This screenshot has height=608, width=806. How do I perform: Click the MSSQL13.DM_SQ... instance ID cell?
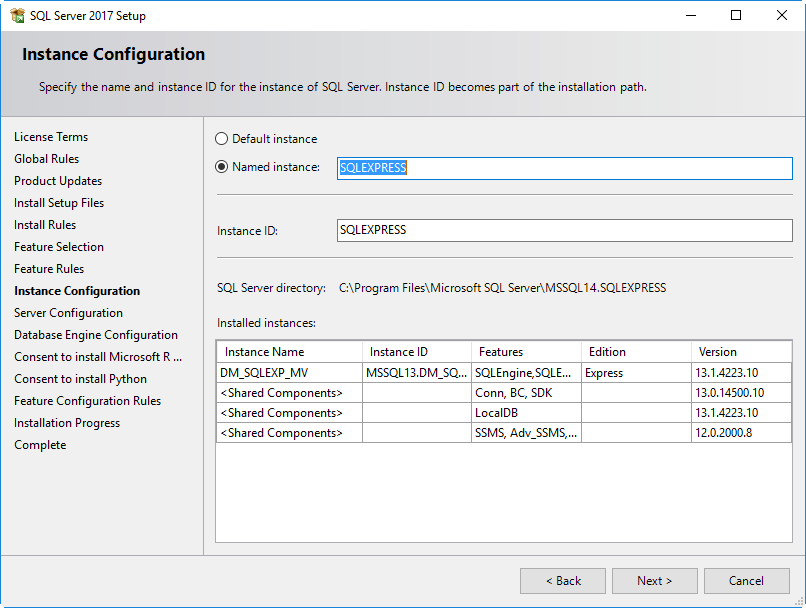[417, 373]
